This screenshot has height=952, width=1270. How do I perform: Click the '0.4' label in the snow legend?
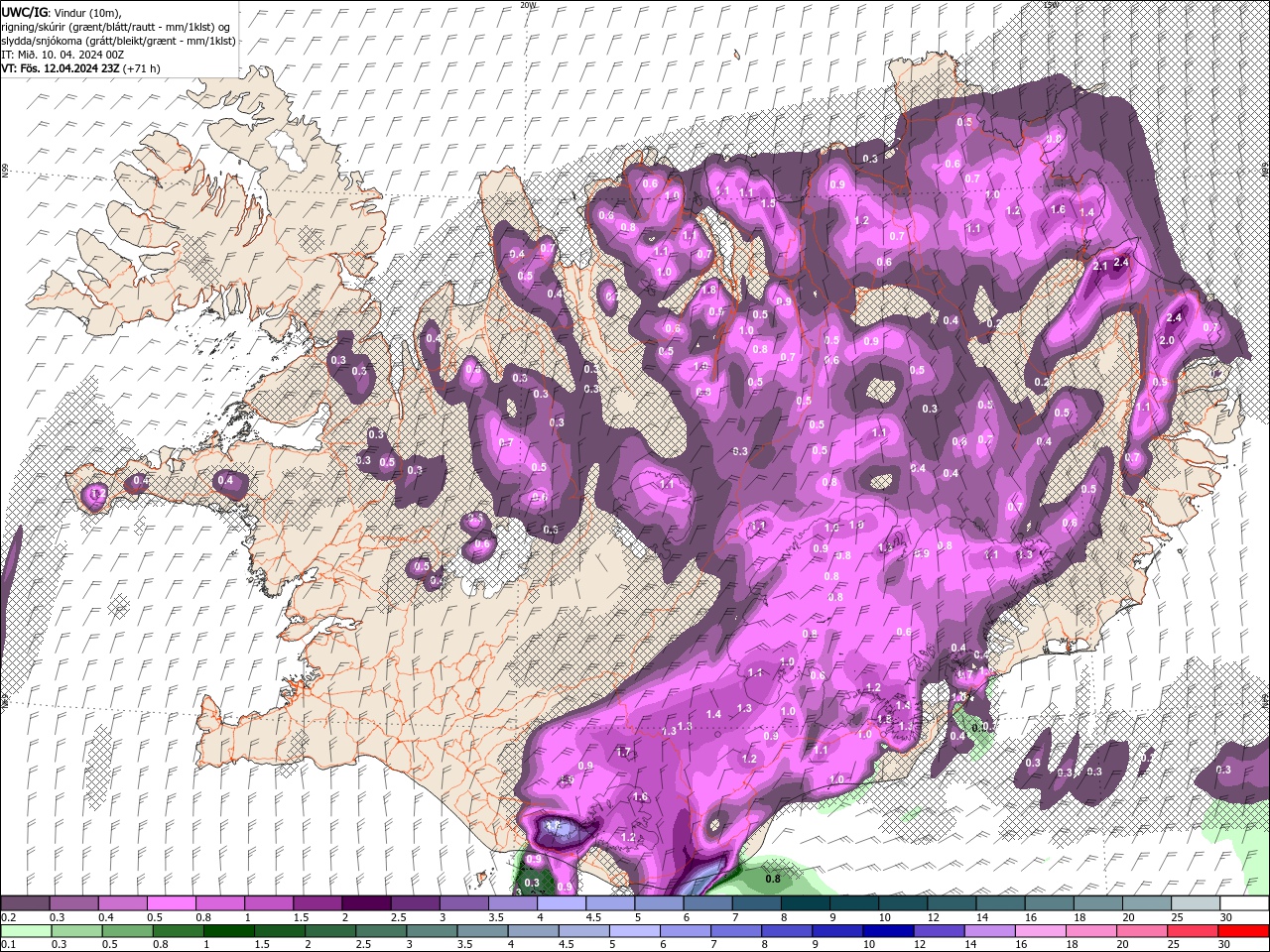click(106, 917)
